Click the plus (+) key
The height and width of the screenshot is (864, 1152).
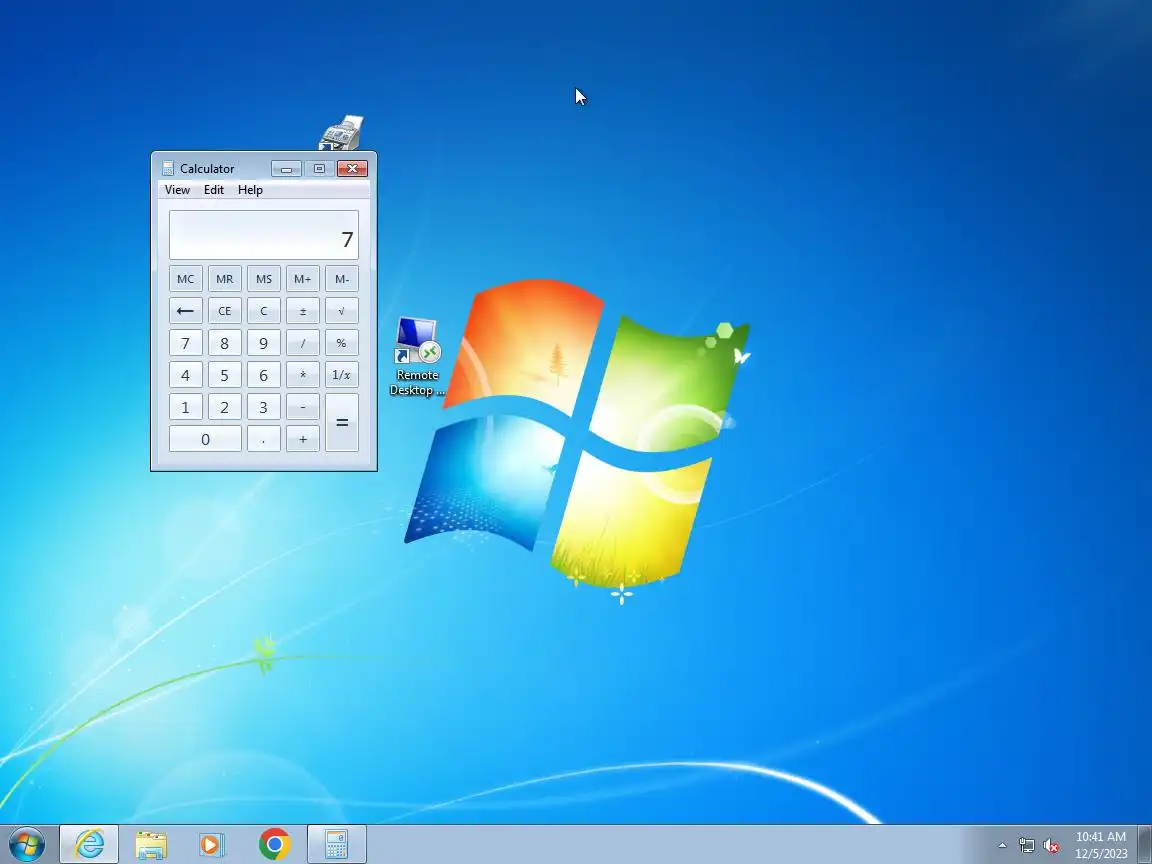point(303,439)
